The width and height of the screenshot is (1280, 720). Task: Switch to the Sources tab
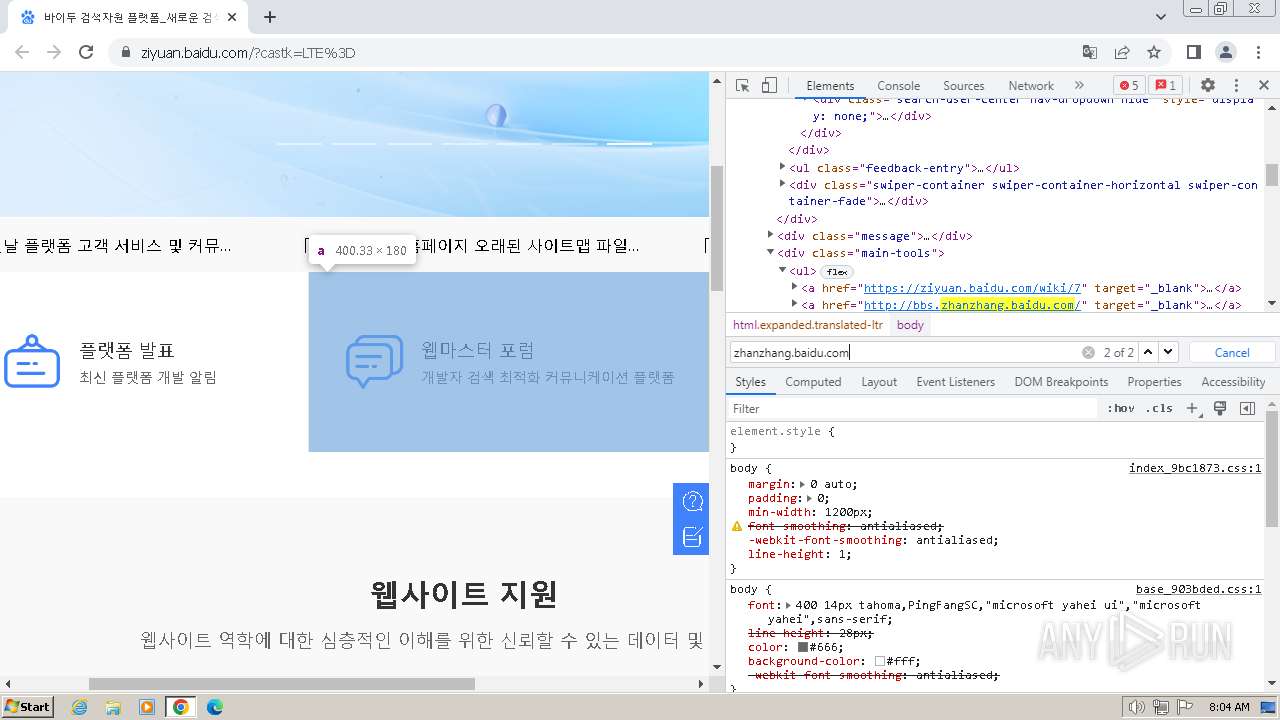point(963,85)
